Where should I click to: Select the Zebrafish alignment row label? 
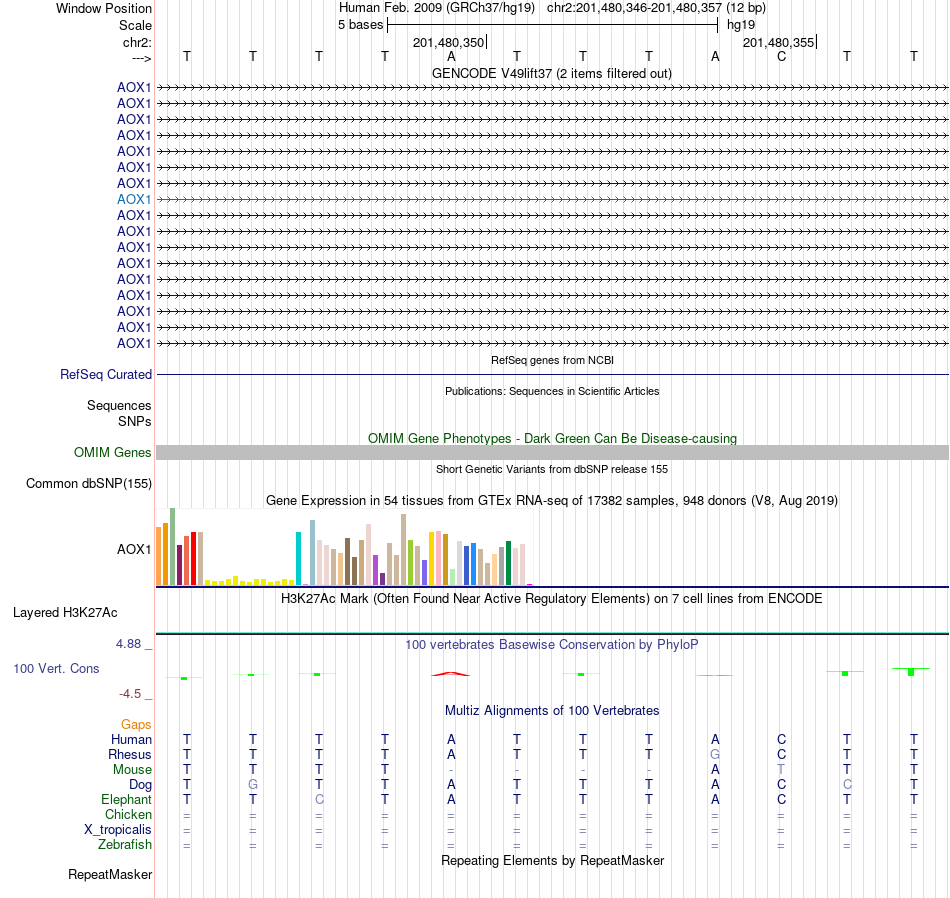[x=125, y=845]
